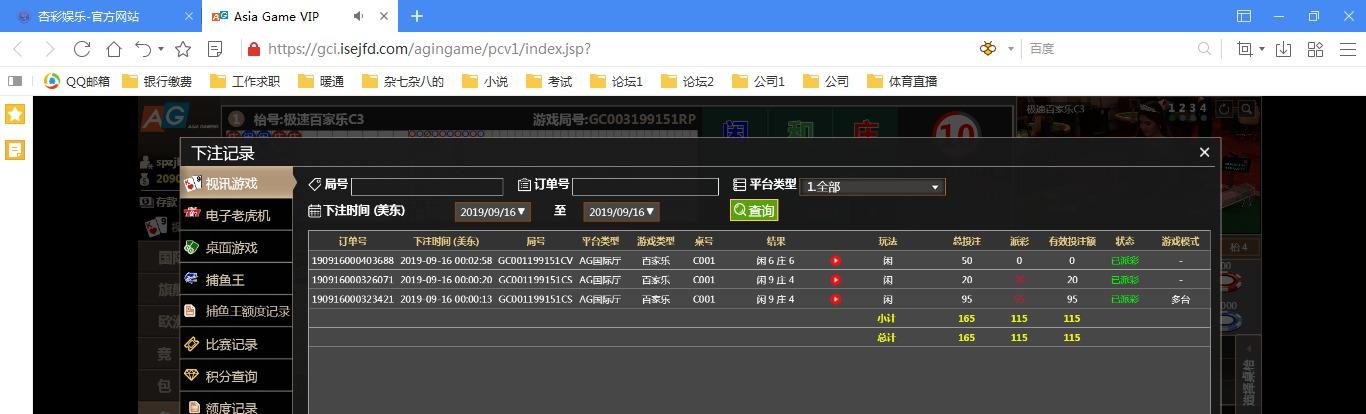The width and height of the screenshot is (1366, 414).
Task: Open reader mode page icon
Action: (x=214, y=49)
